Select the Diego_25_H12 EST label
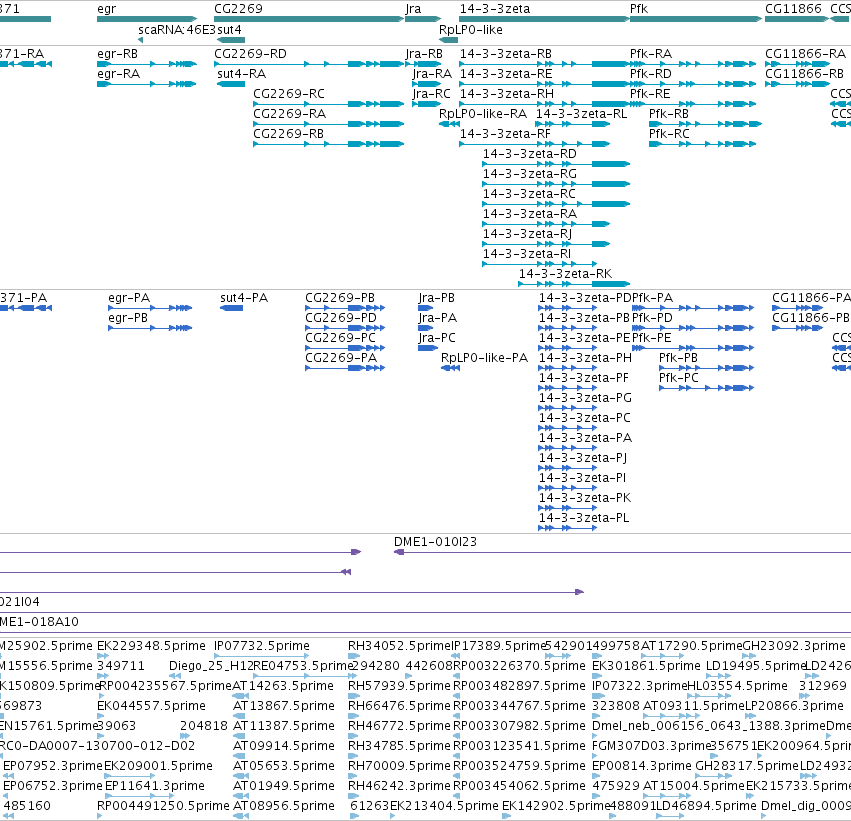 (211, 666)
